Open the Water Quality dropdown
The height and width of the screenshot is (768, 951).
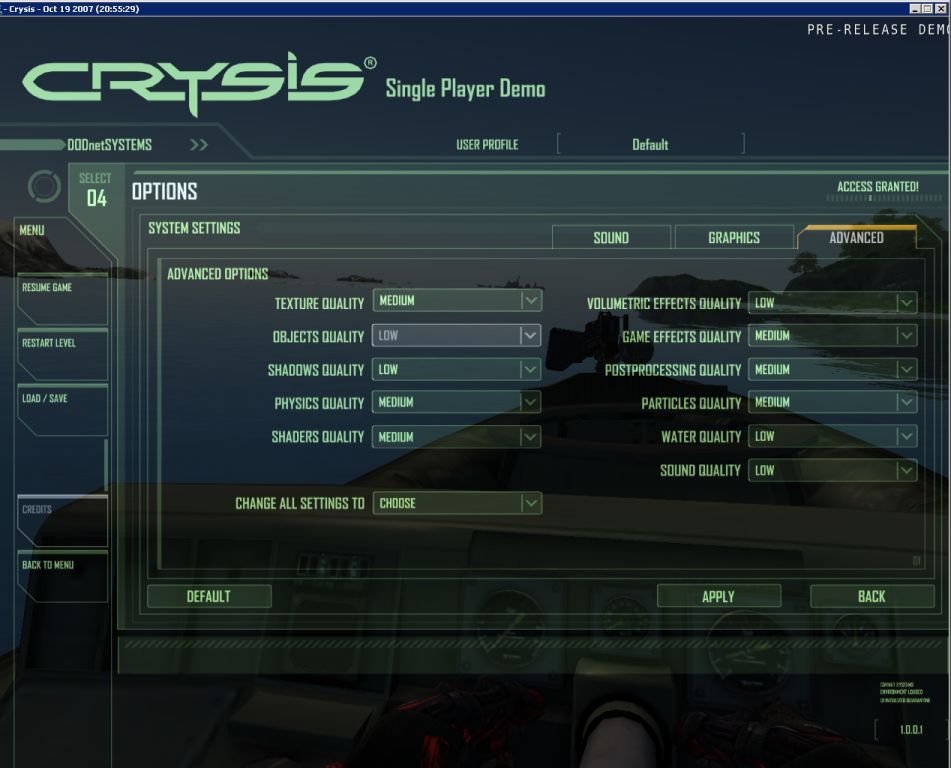(832, 436)
